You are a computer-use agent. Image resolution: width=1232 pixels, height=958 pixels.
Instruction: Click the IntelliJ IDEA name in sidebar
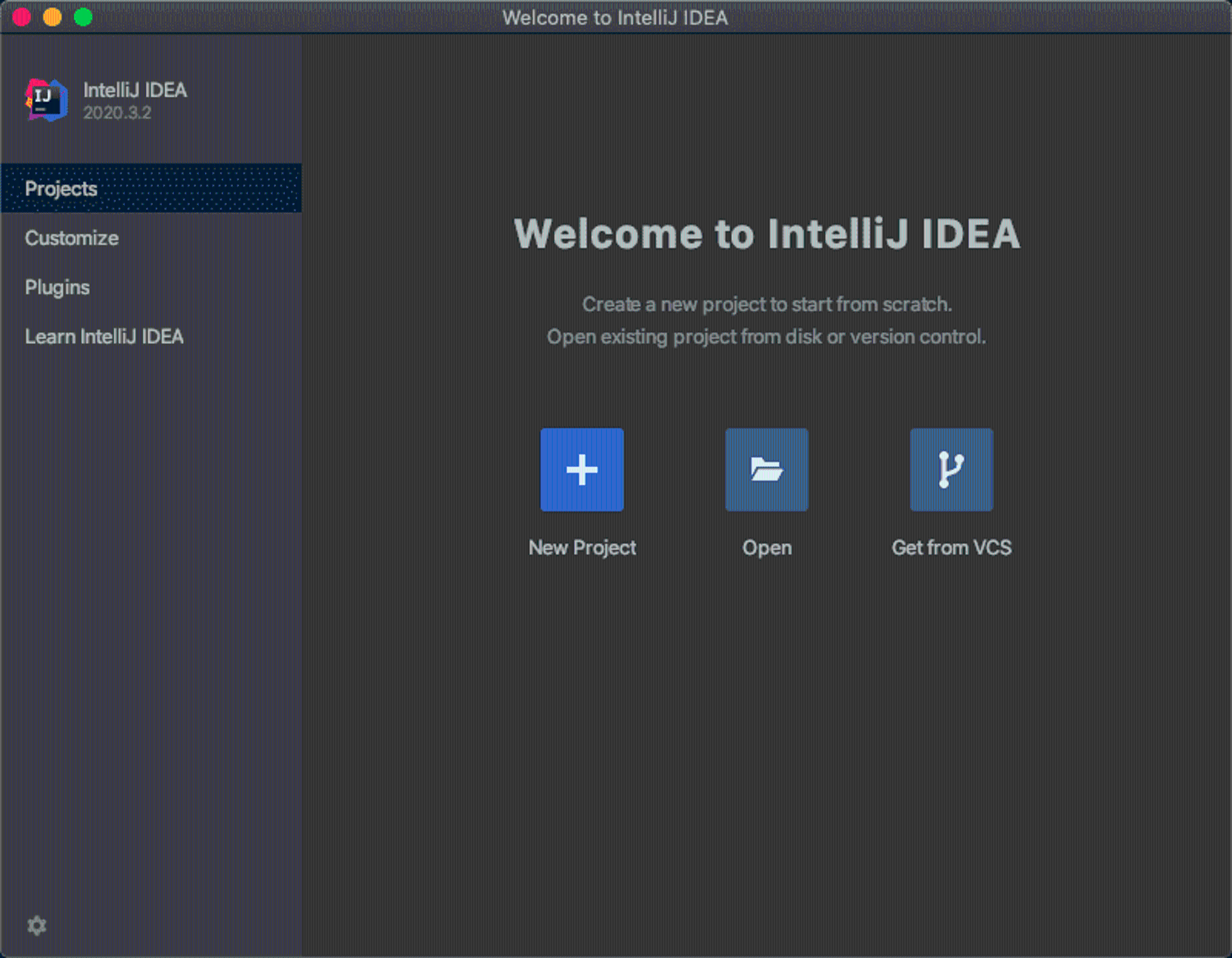(x=135, y=90)
